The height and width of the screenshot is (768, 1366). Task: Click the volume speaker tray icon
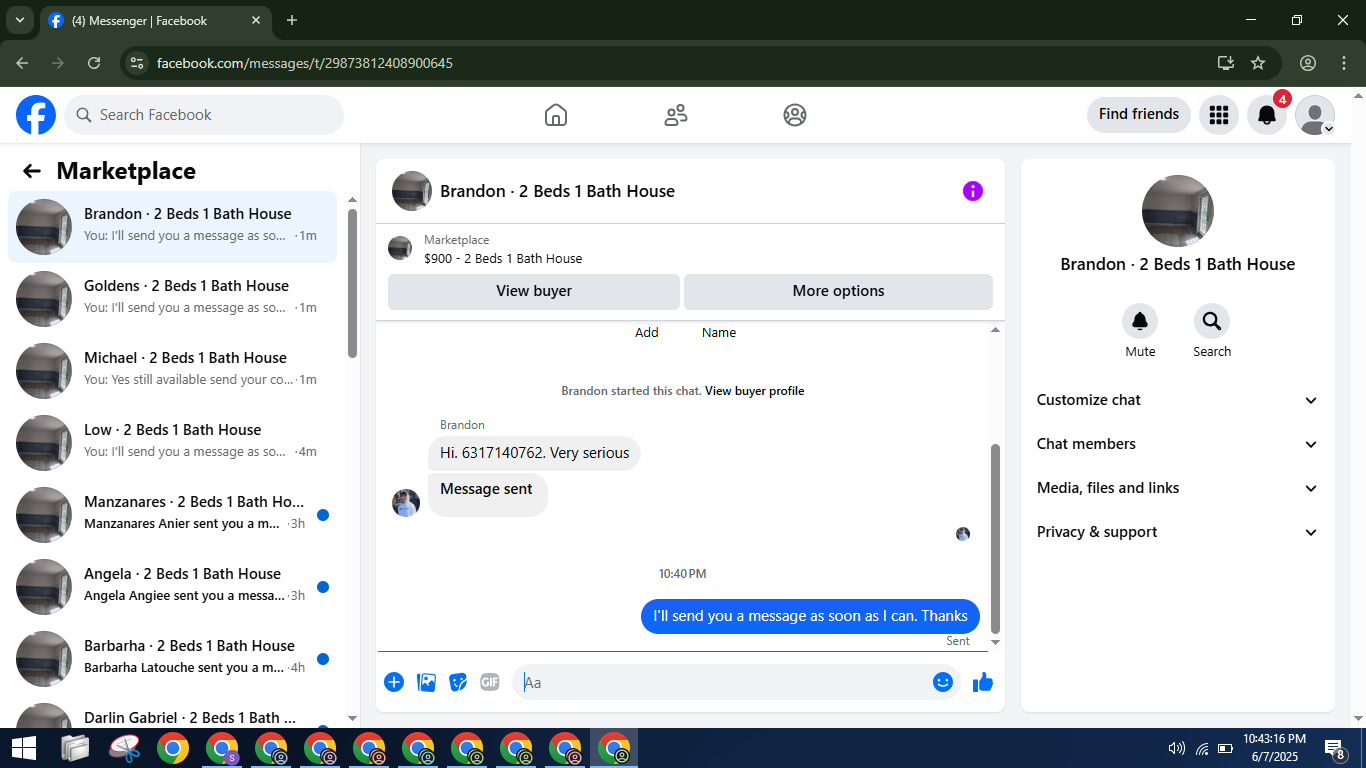coord(1176,748)
